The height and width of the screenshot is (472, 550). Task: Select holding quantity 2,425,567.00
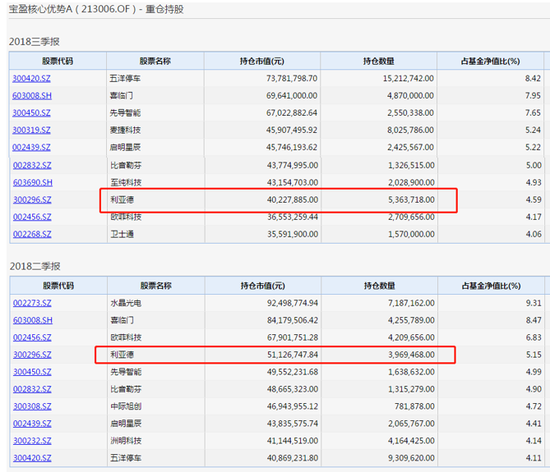(x=411, y=147)
